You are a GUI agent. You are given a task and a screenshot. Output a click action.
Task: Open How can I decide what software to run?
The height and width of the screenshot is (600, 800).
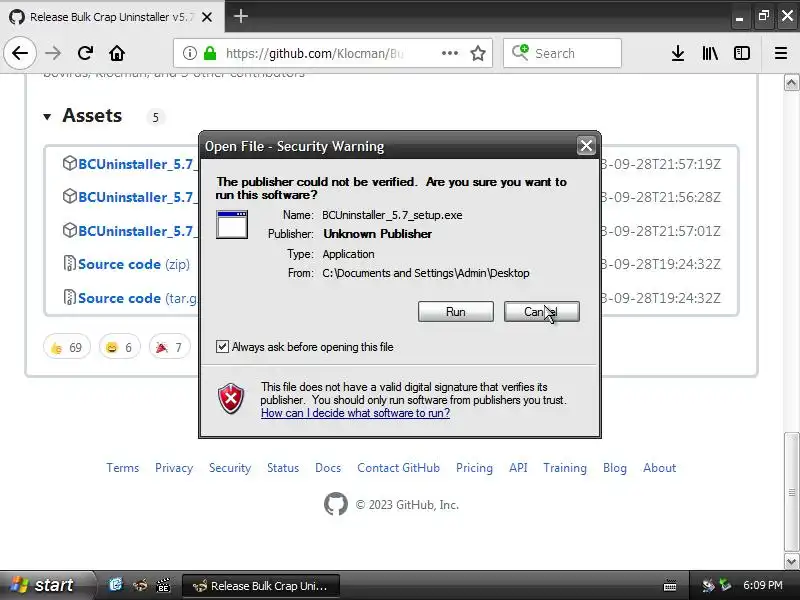click(x=356, y=413)
